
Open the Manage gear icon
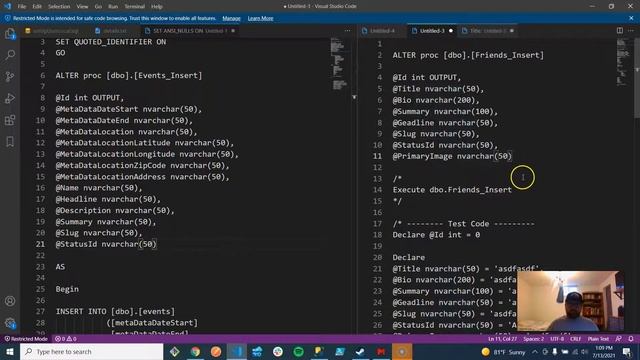tap(10, 323)
